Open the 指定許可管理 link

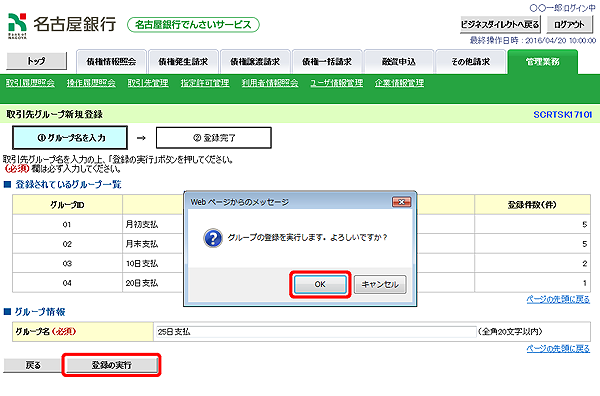(205, 83)
